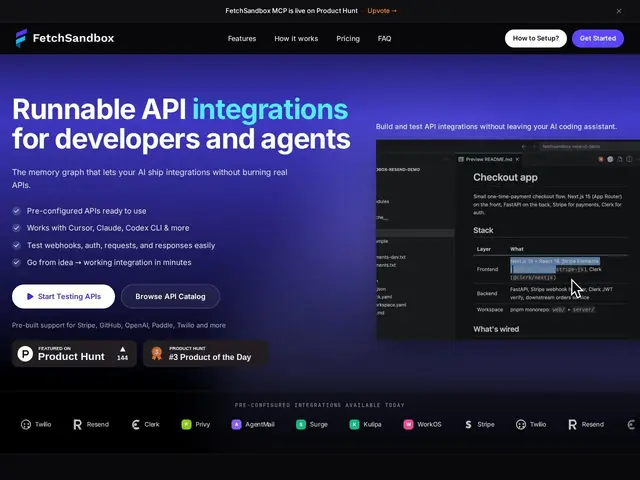Click text Pre-built support for Stripe, GitHub
The width and height of the screenshot is (640, 480).
pyautogui.click(x=118, y=325)
